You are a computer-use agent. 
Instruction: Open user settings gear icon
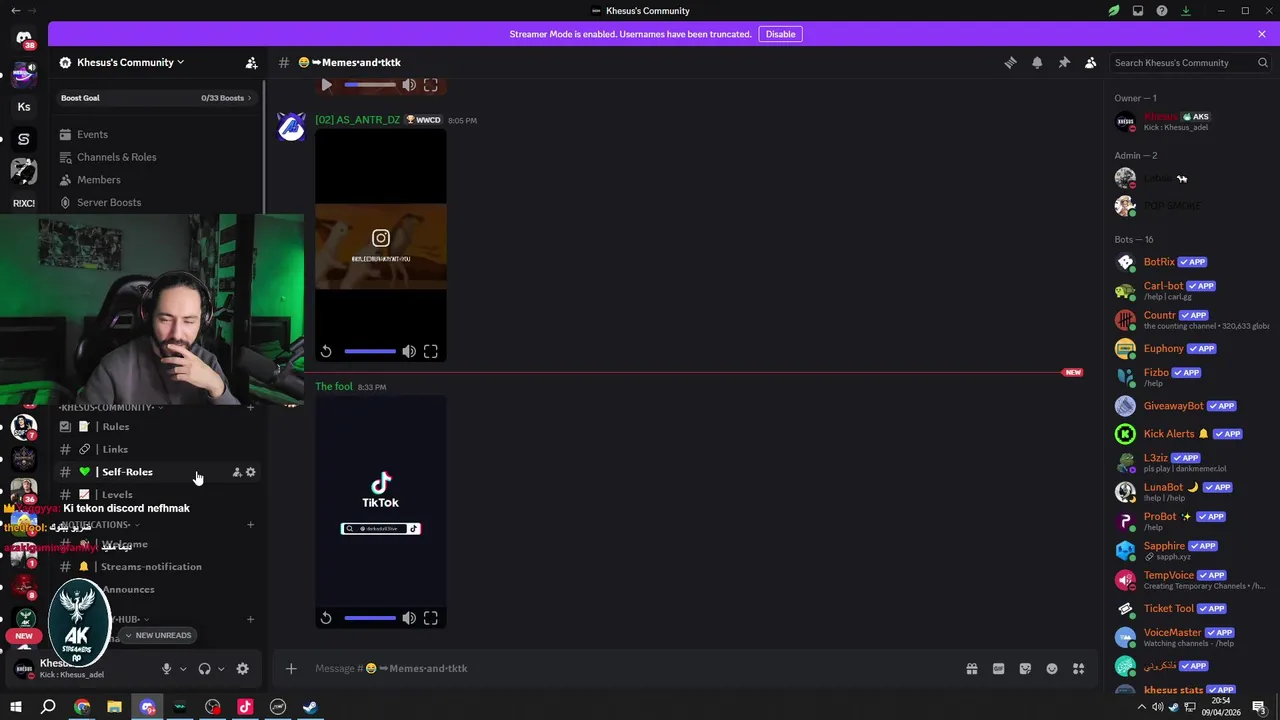tap(242, 669)
